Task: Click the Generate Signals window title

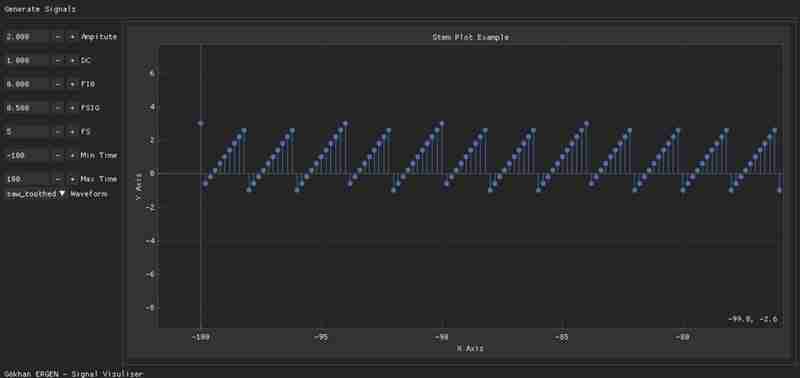Action: (x=40, y=9)
